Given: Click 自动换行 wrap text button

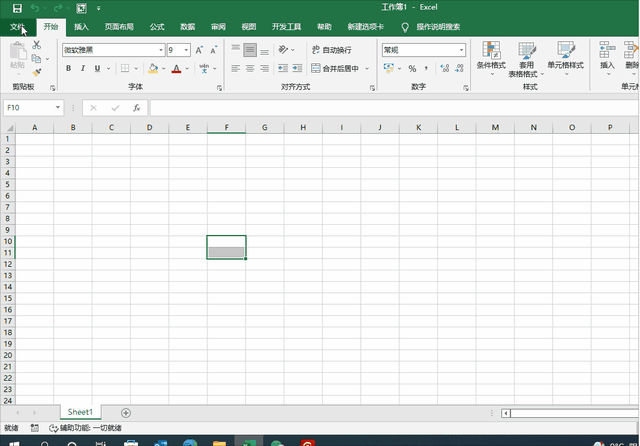Looking at the screenshot, I should (x=331, y=50).
